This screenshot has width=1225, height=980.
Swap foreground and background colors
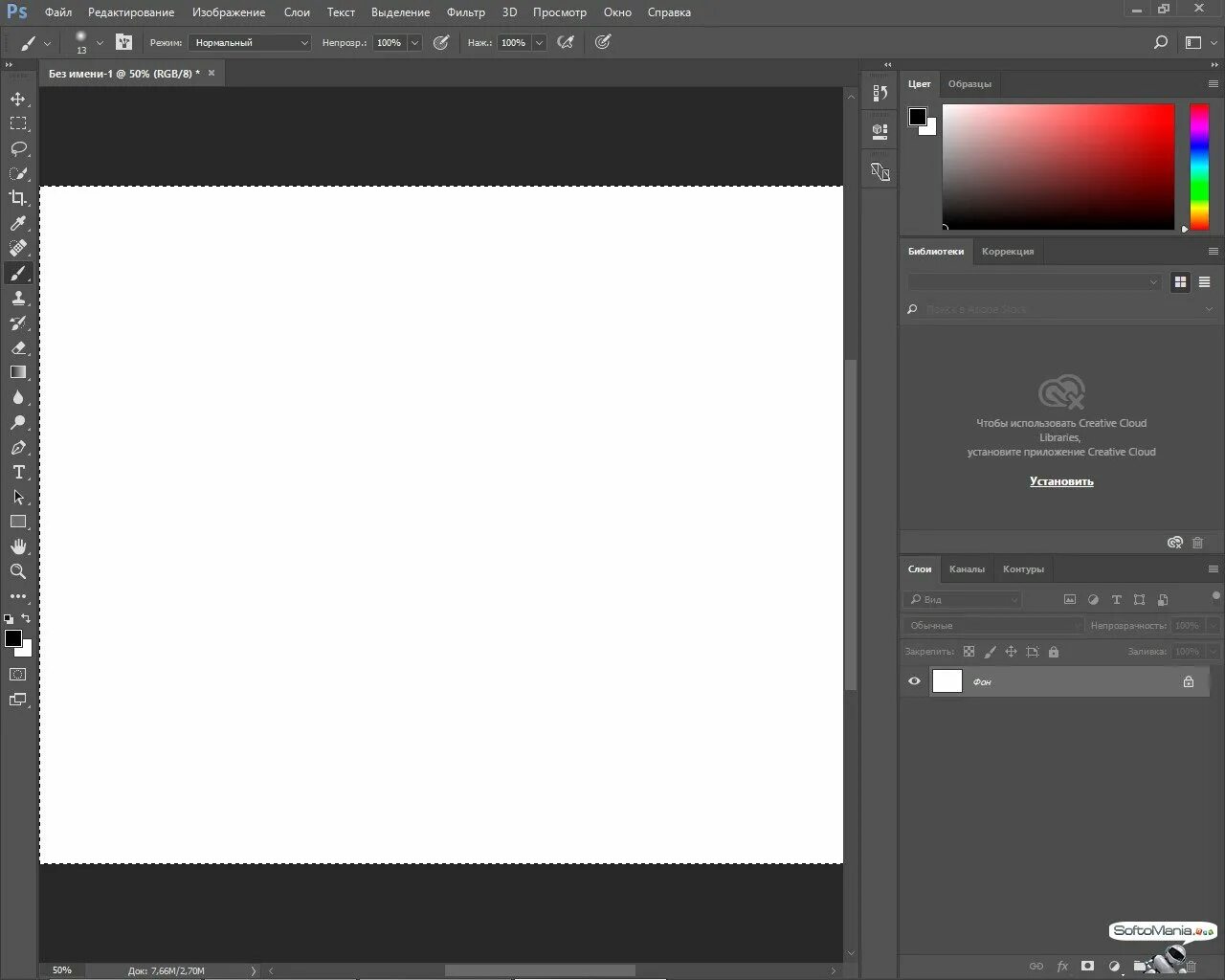point(27,618)
